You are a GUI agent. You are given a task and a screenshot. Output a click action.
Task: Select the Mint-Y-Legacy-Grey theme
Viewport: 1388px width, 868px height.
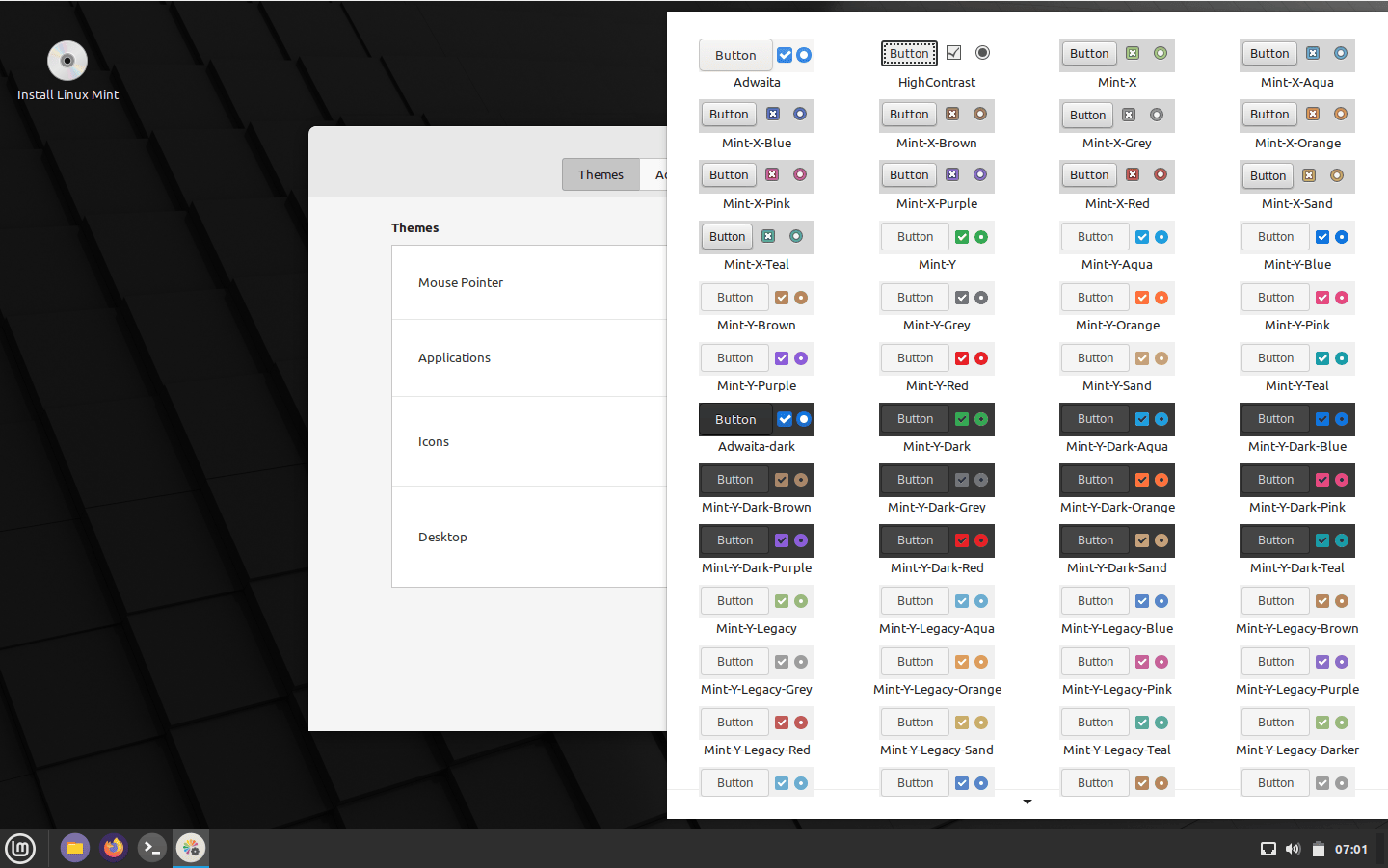coord(757,671)
